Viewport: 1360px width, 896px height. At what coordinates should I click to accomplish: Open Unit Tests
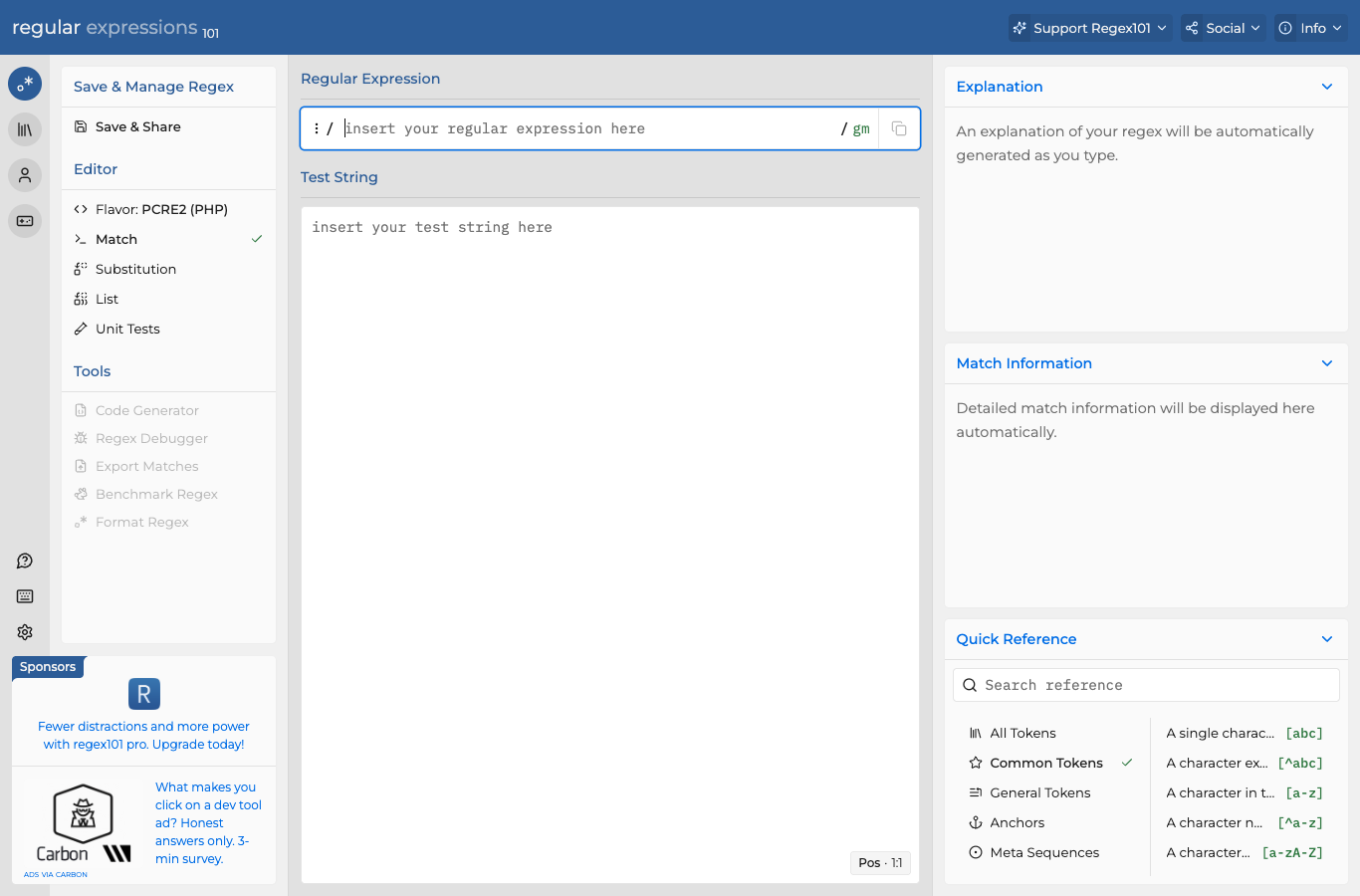click(168, 329)
